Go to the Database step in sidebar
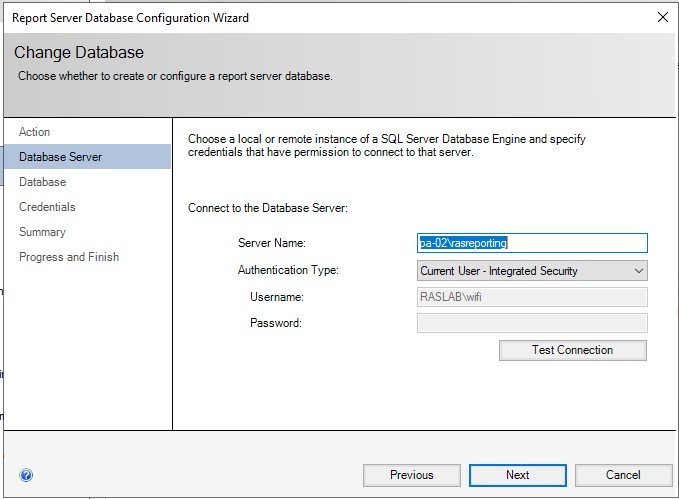 pos(43,182)
